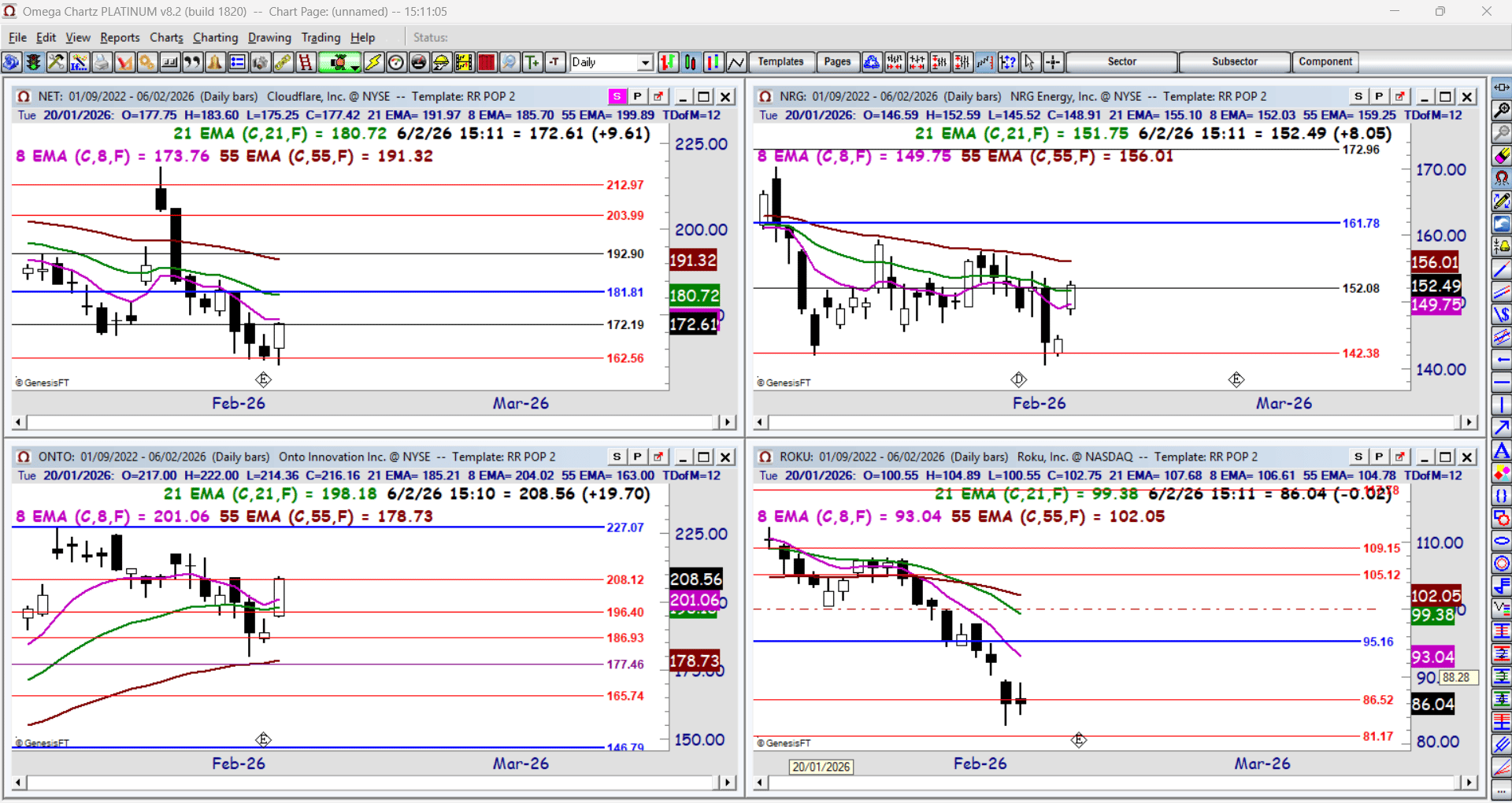
Task: Click the Sector button
Action: [1121, 61]
